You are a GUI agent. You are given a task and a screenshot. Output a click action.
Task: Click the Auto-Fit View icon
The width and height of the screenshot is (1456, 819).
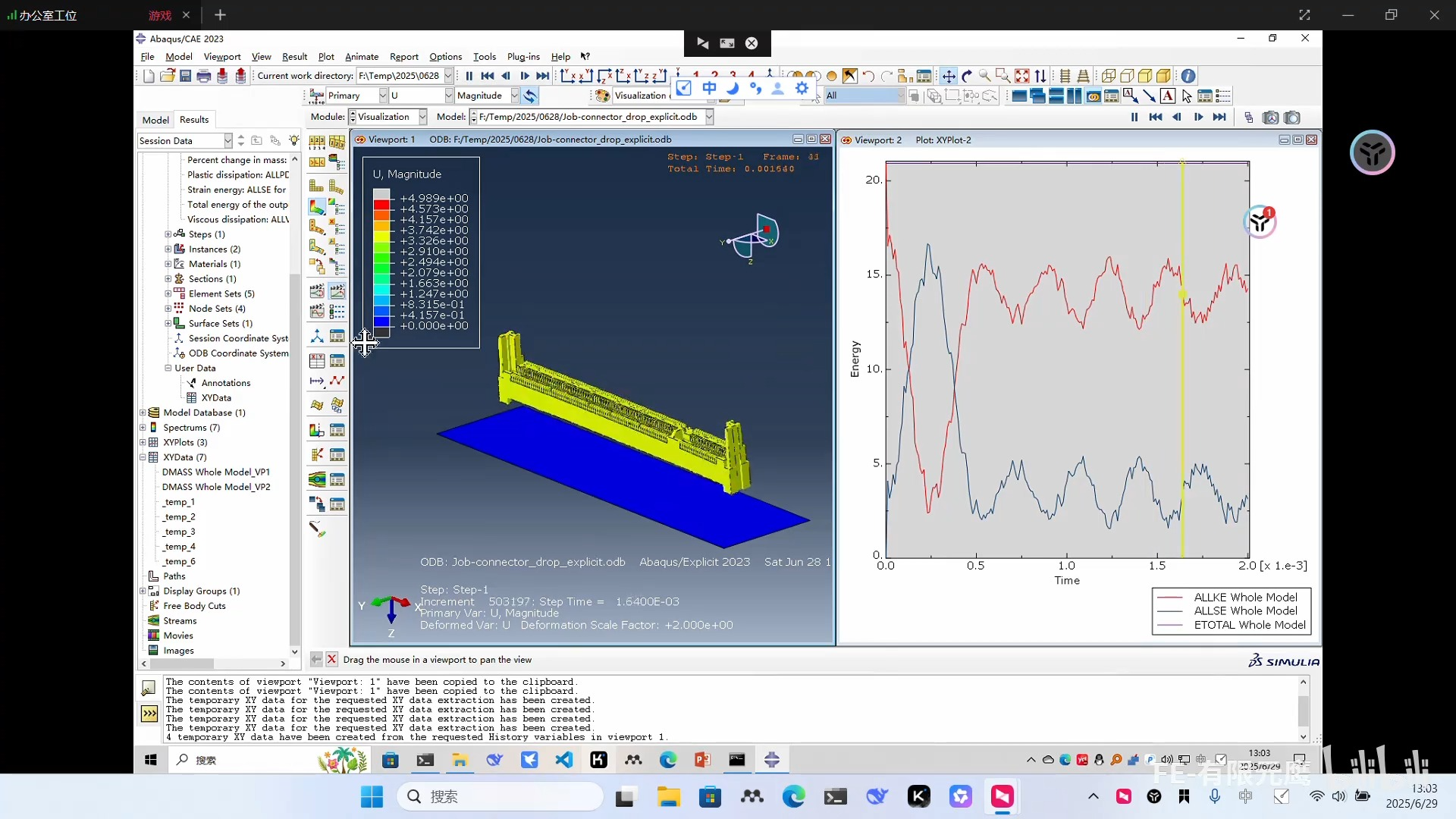pos(1021,76)
